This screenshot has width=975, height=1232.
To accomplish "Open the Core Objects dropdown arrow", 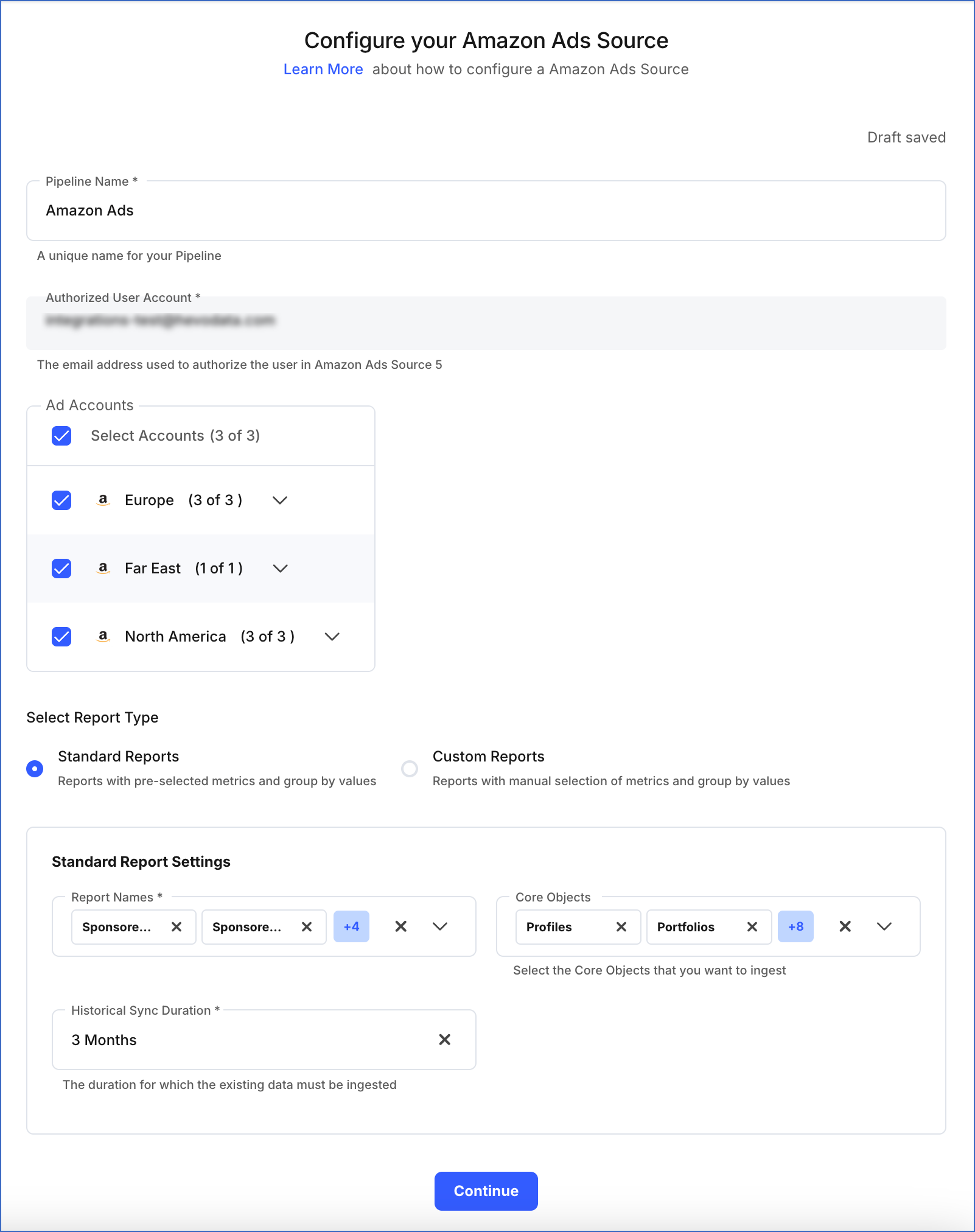I will pyautogui.click(x=884, y=926).
